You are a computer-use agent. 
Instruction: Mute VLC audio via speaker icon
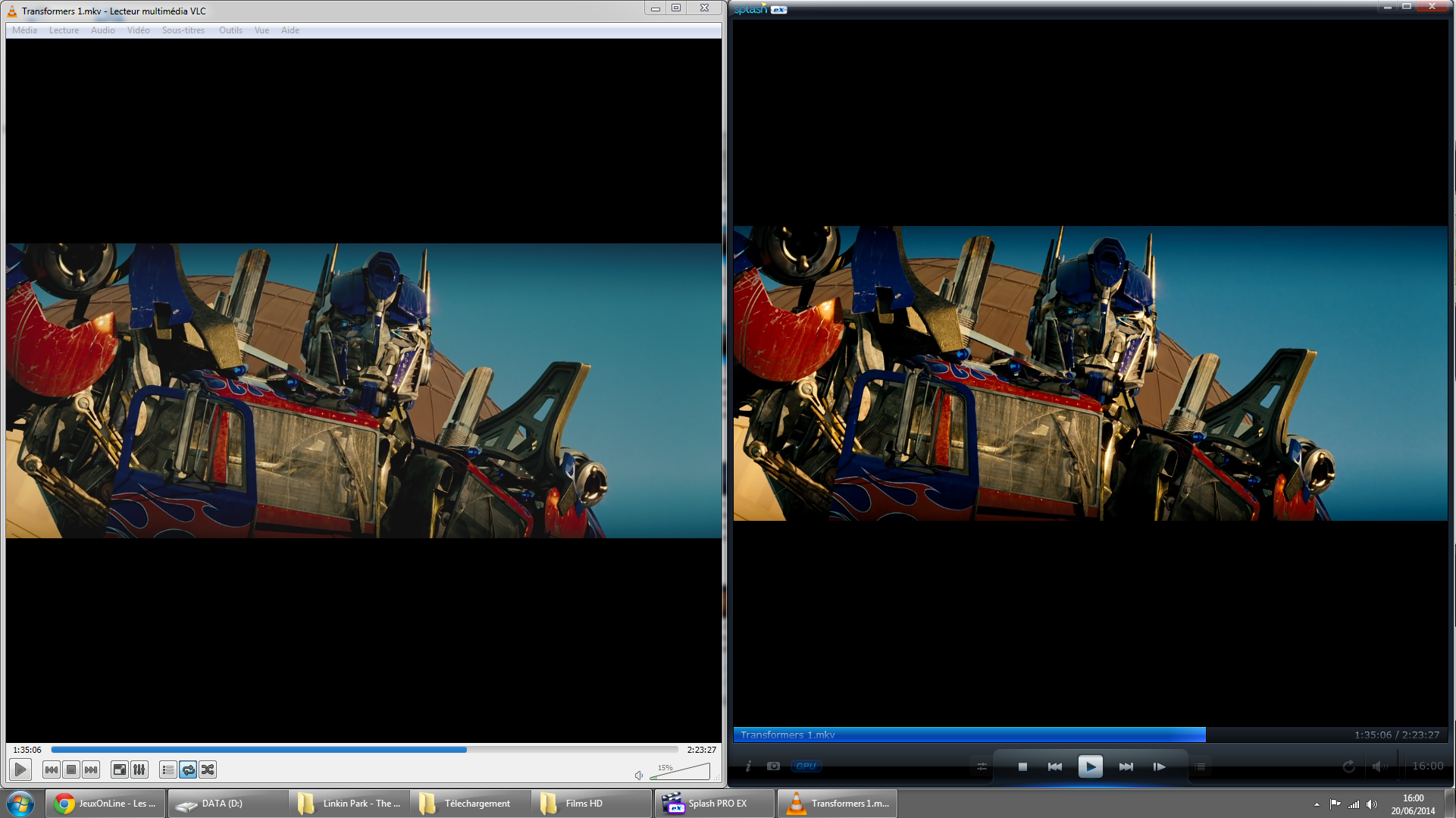[639, 775]
